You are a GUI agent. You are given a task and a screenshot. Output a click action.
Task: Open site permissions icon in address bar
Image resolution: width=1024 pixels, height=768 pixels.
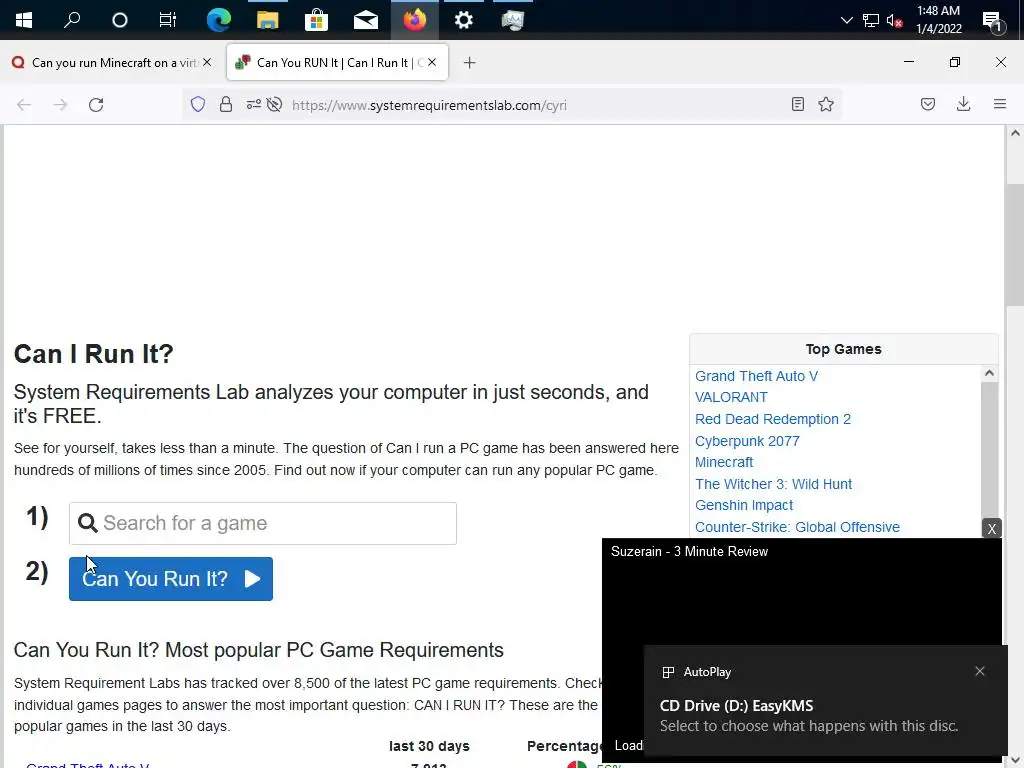pos(253,104)
